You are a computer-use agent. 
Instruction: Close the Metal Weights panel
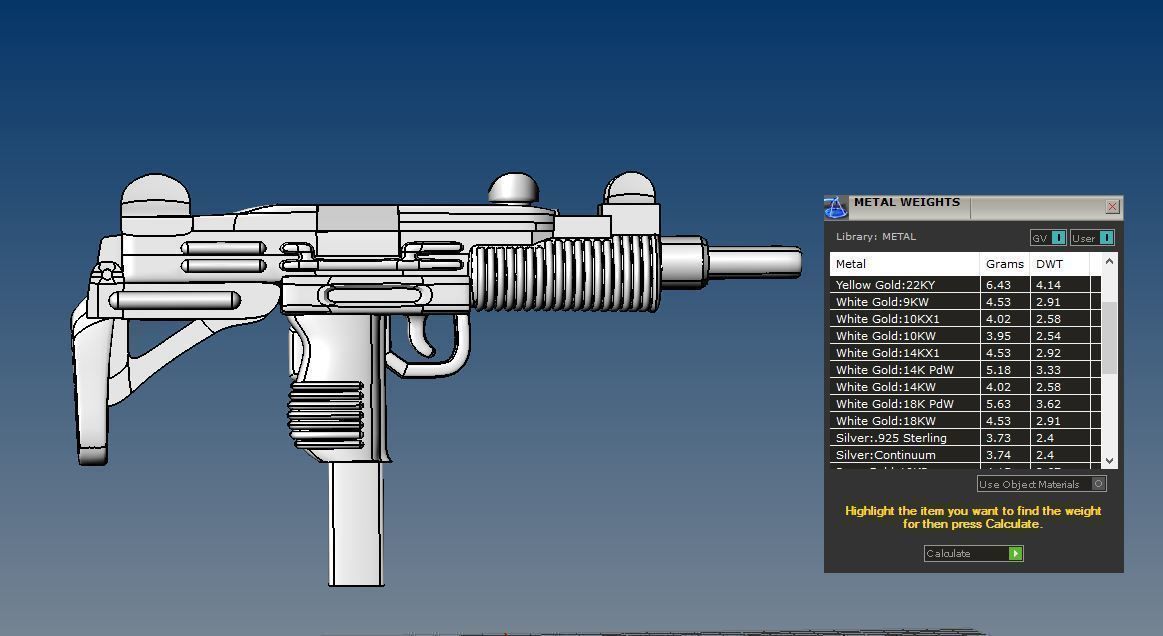[x=1112, y=206]
